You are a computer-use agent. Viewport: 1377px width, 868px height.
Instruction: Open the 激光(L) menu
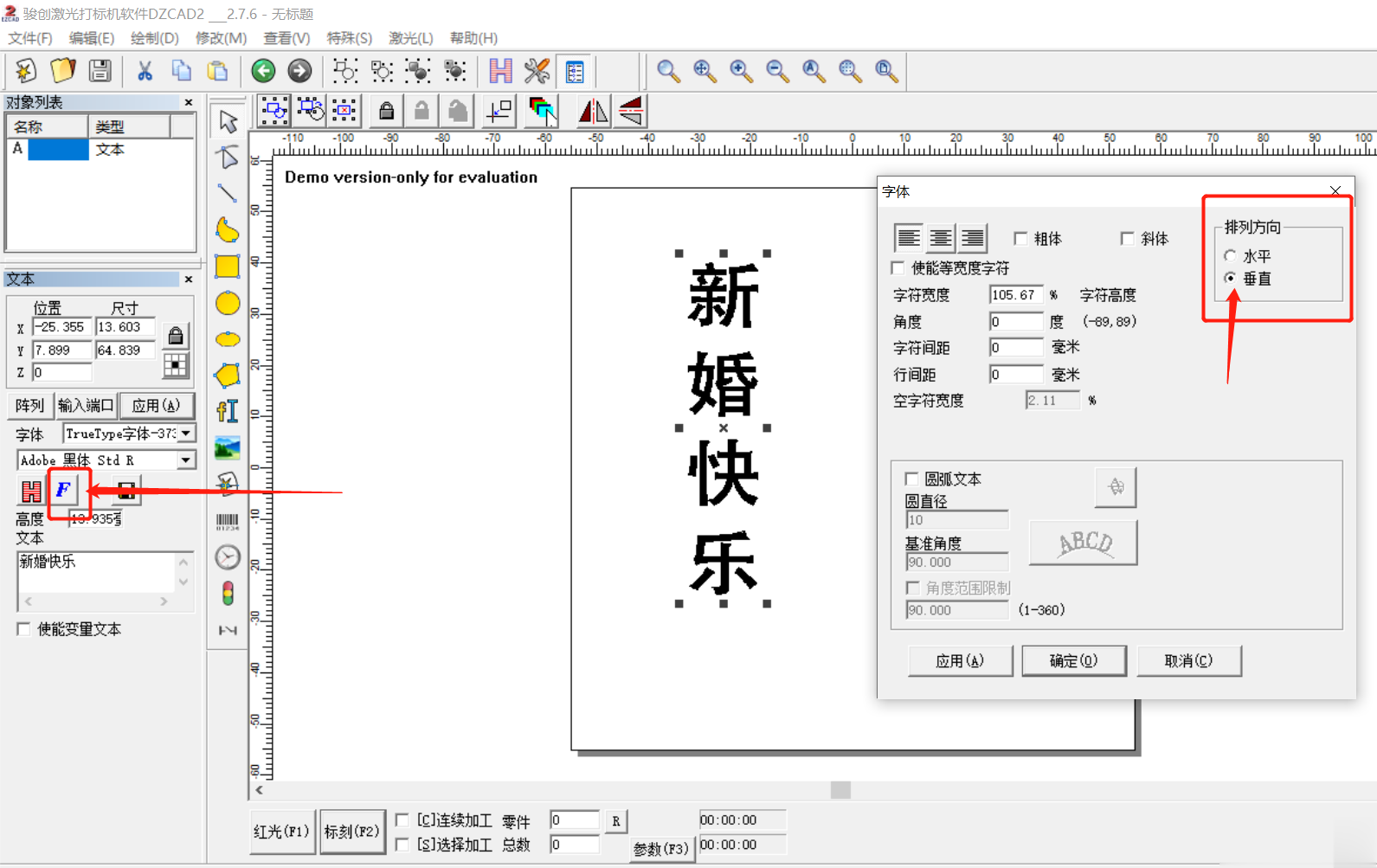[x=410, y=38]
